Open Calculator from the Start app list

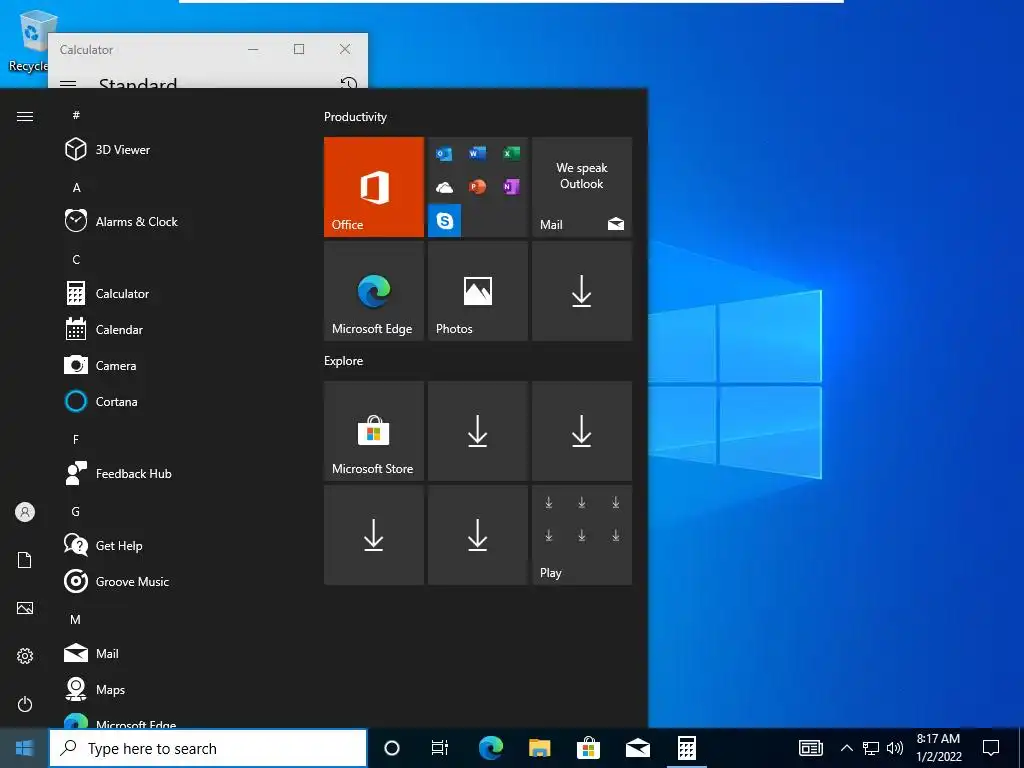[176, 293]
